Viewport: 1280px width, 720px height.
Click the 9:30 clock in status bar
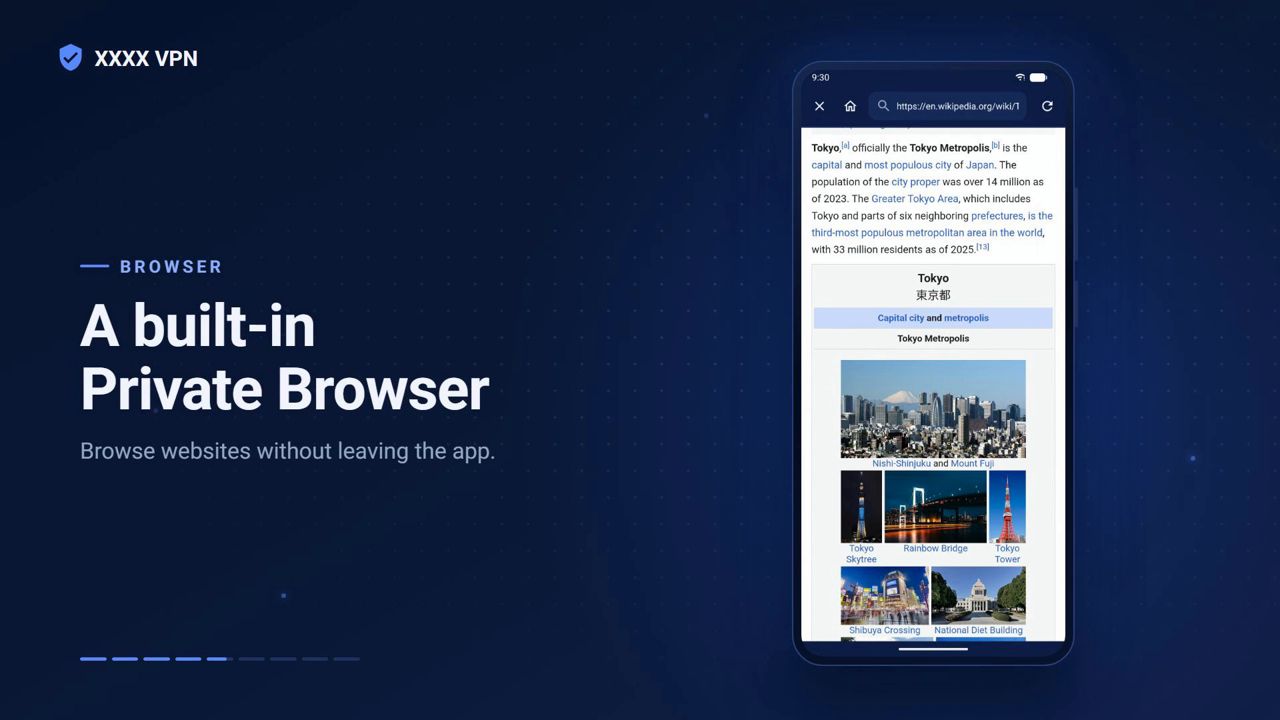[x=820, y=77]
